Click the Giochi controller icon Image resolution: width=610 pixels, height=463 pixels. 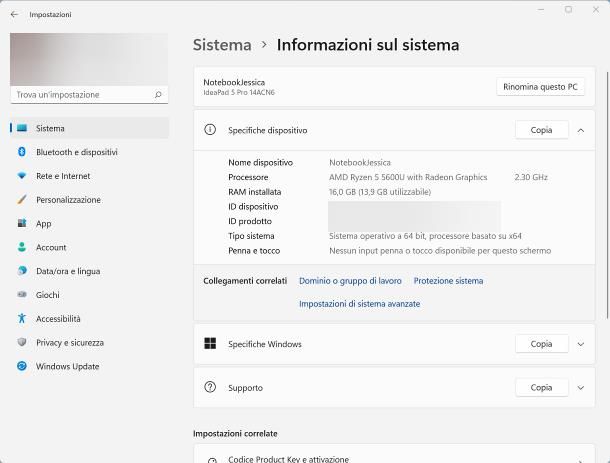click(x=22, y=295)
